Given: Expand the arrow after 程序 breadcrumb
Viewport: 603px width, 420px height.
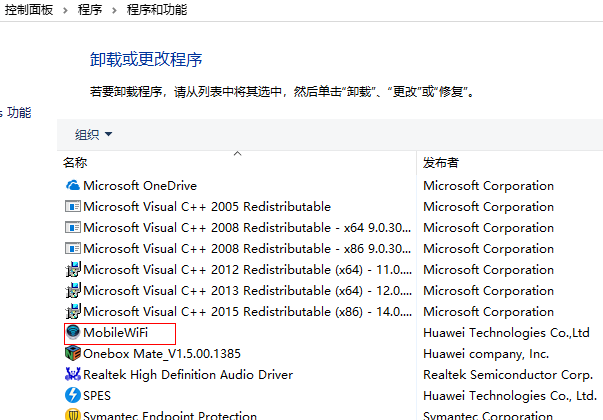Looking at the screenshot, I should pyautogui.click(x=114, y=10).
